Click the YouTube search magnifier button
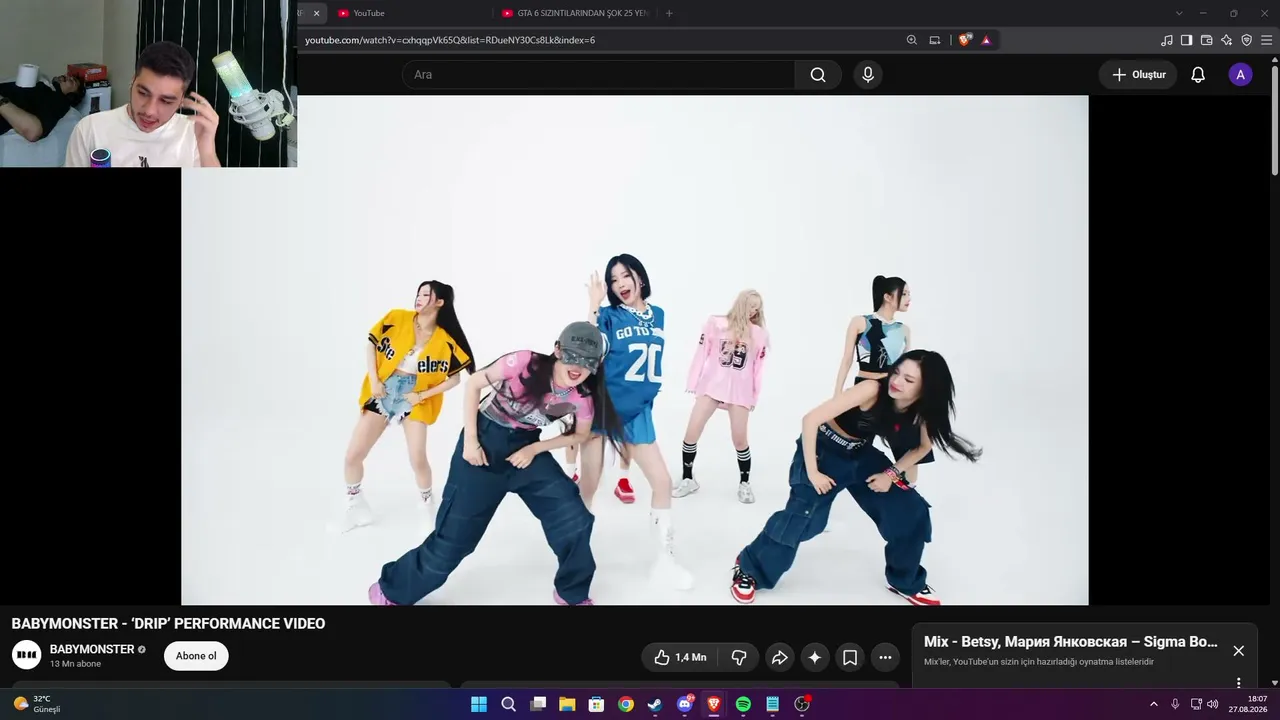This screenshot has width=1280, height=720. pos(818,75)
